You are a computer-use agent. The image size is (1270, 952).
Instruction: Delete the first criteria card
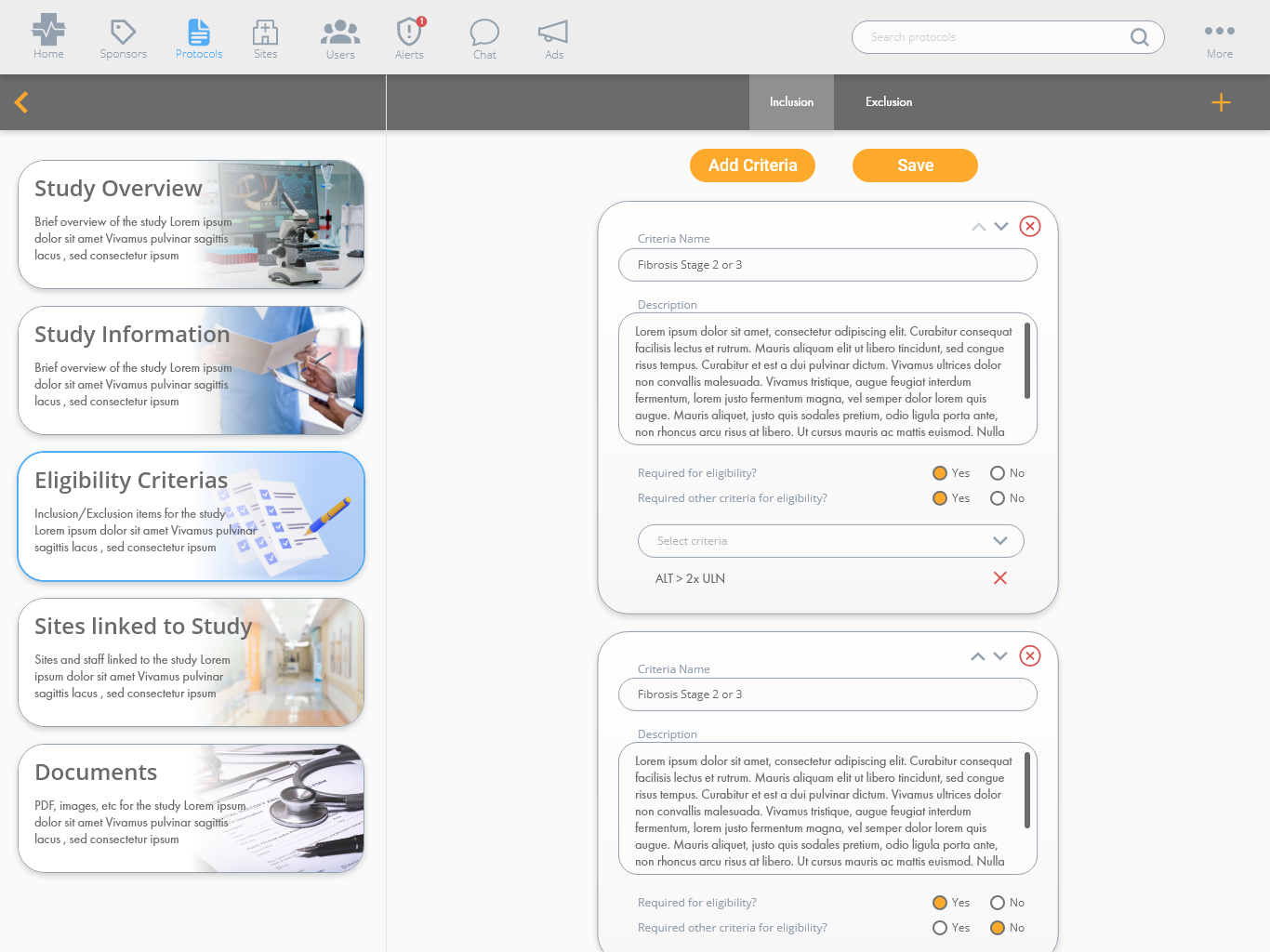pos(1029,226)
